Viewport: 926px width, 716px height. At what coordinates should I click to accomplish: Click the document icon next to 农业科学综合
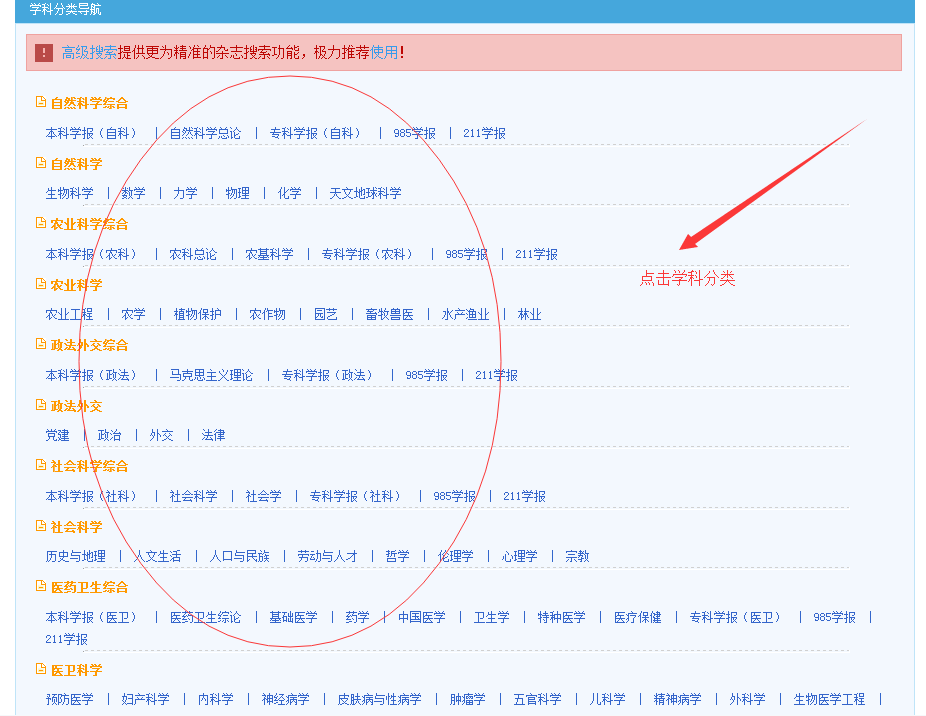click(x=41, y=223)
